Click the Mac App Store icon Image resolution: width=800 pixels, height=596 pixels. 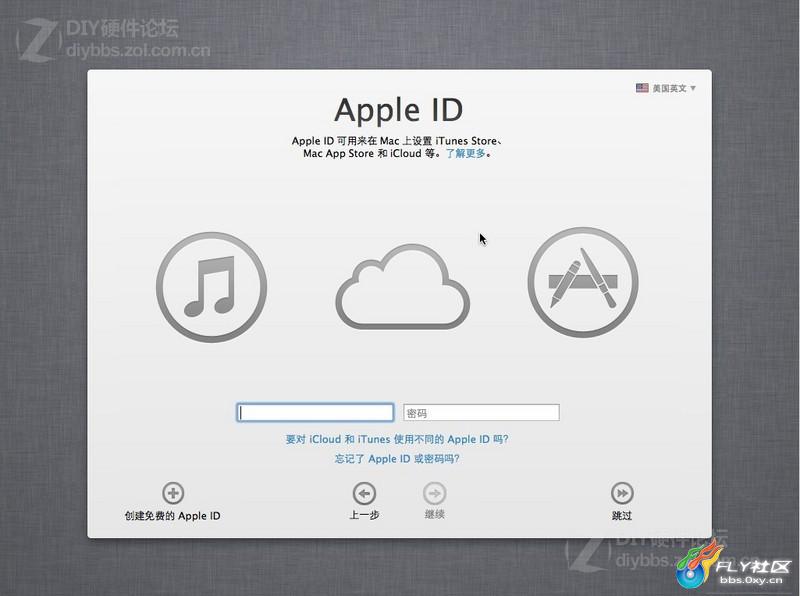point(583,282)
